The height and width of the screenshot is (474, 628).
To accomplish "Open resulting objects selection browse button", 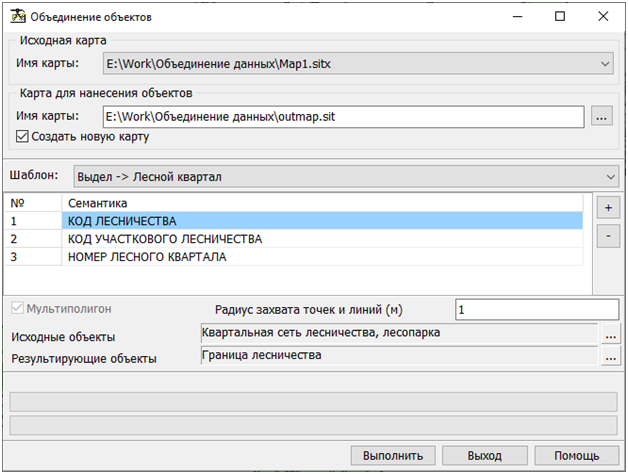I will pos(609,356).
